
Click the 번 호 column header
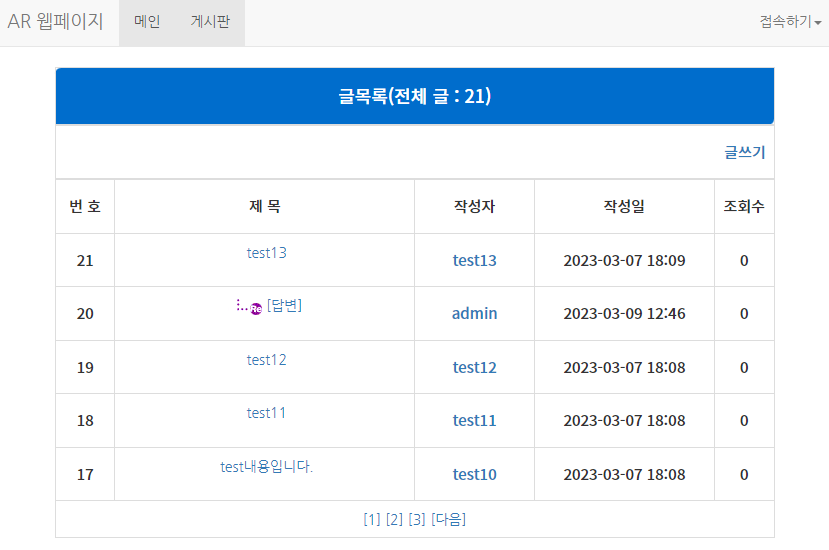click(x=85, y=206)
